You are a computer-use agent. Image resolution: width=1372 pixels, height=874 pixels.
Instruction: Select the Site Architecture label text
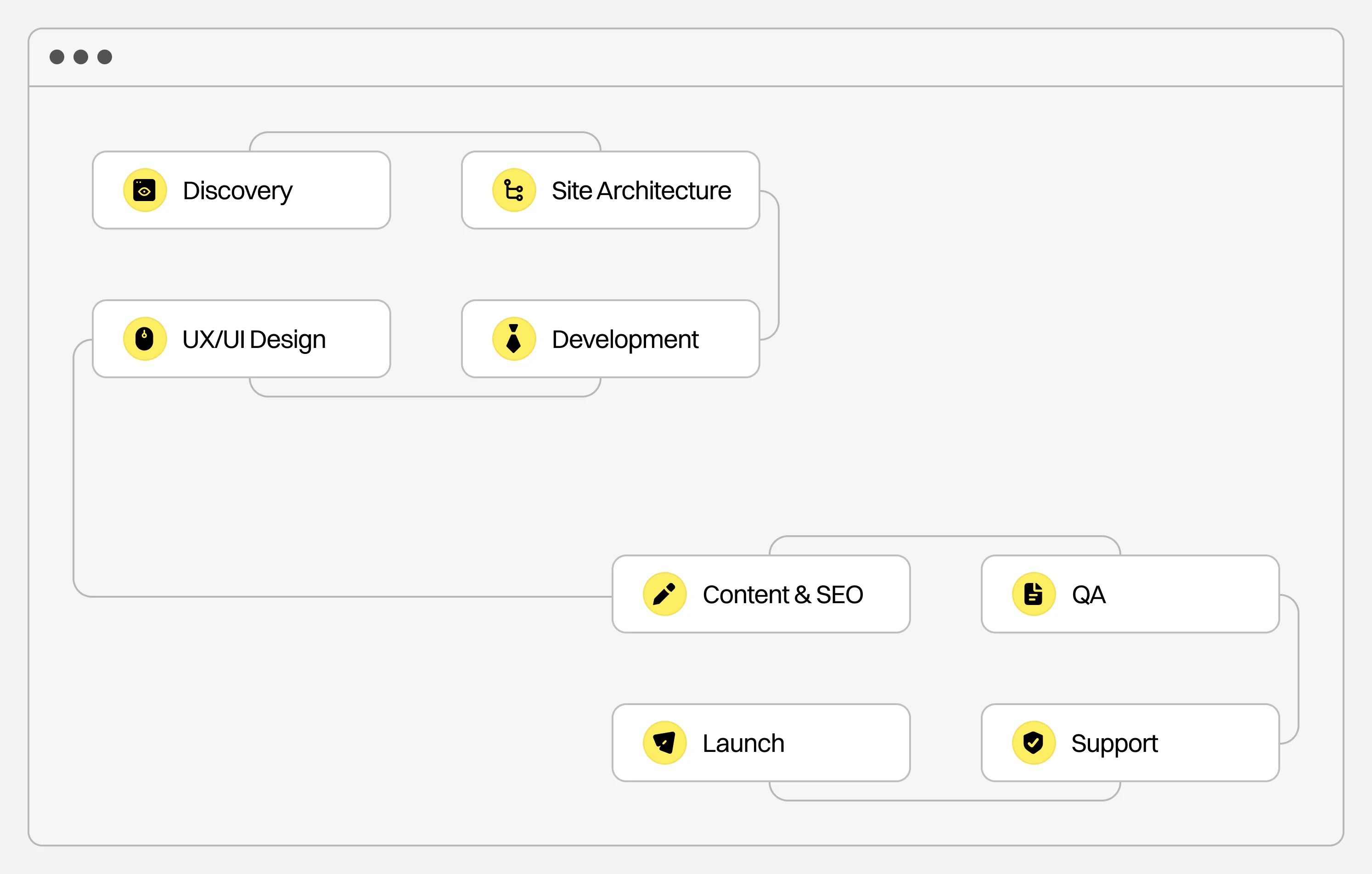point(641,190)
